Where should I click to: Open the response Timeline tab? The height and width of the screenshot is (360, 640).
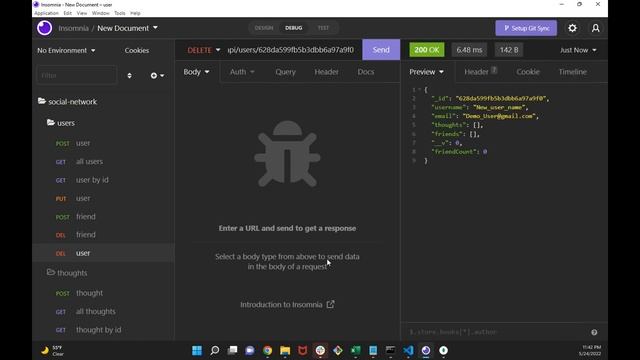pyautogui.click(x=573, y=72)
